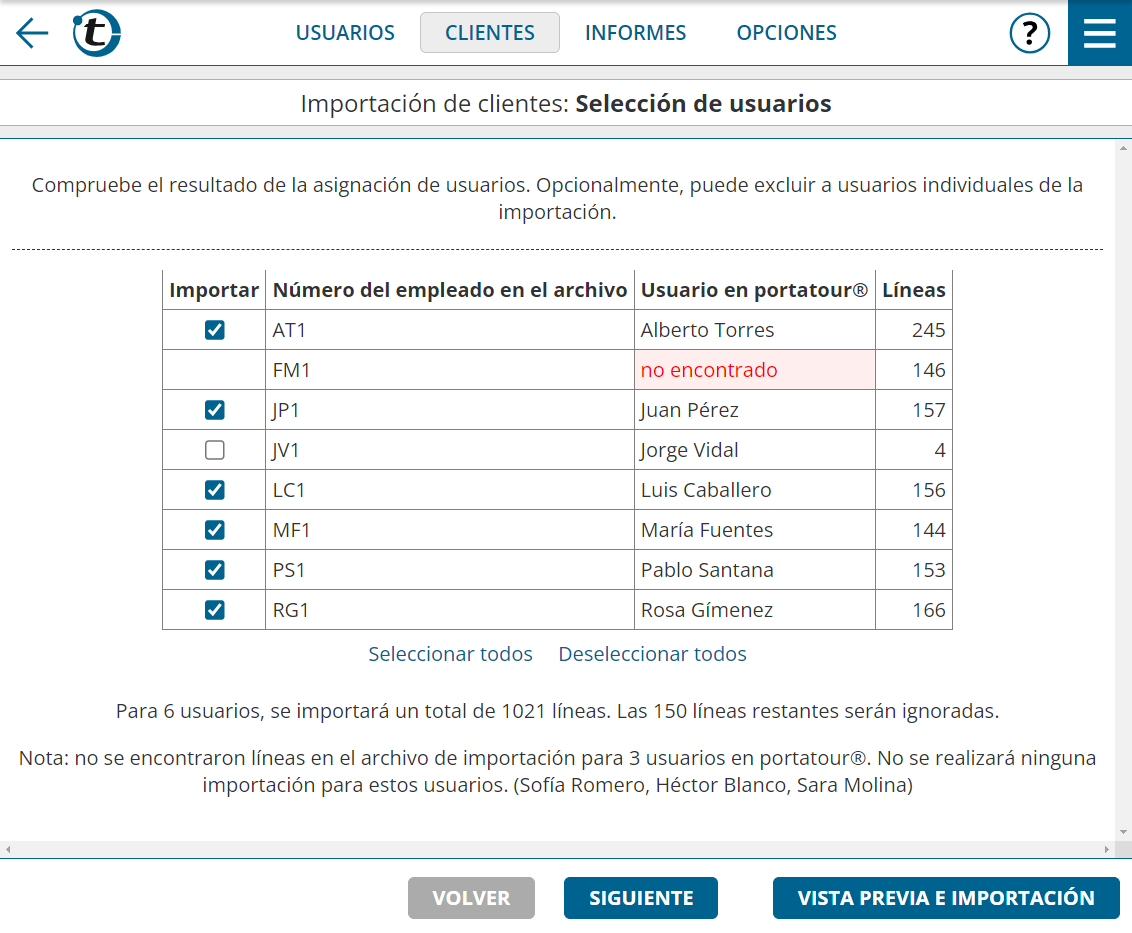1132x933 pixels.
Task: Click the red 'no encontrado' cell
Action: click(x=754, y=370)
